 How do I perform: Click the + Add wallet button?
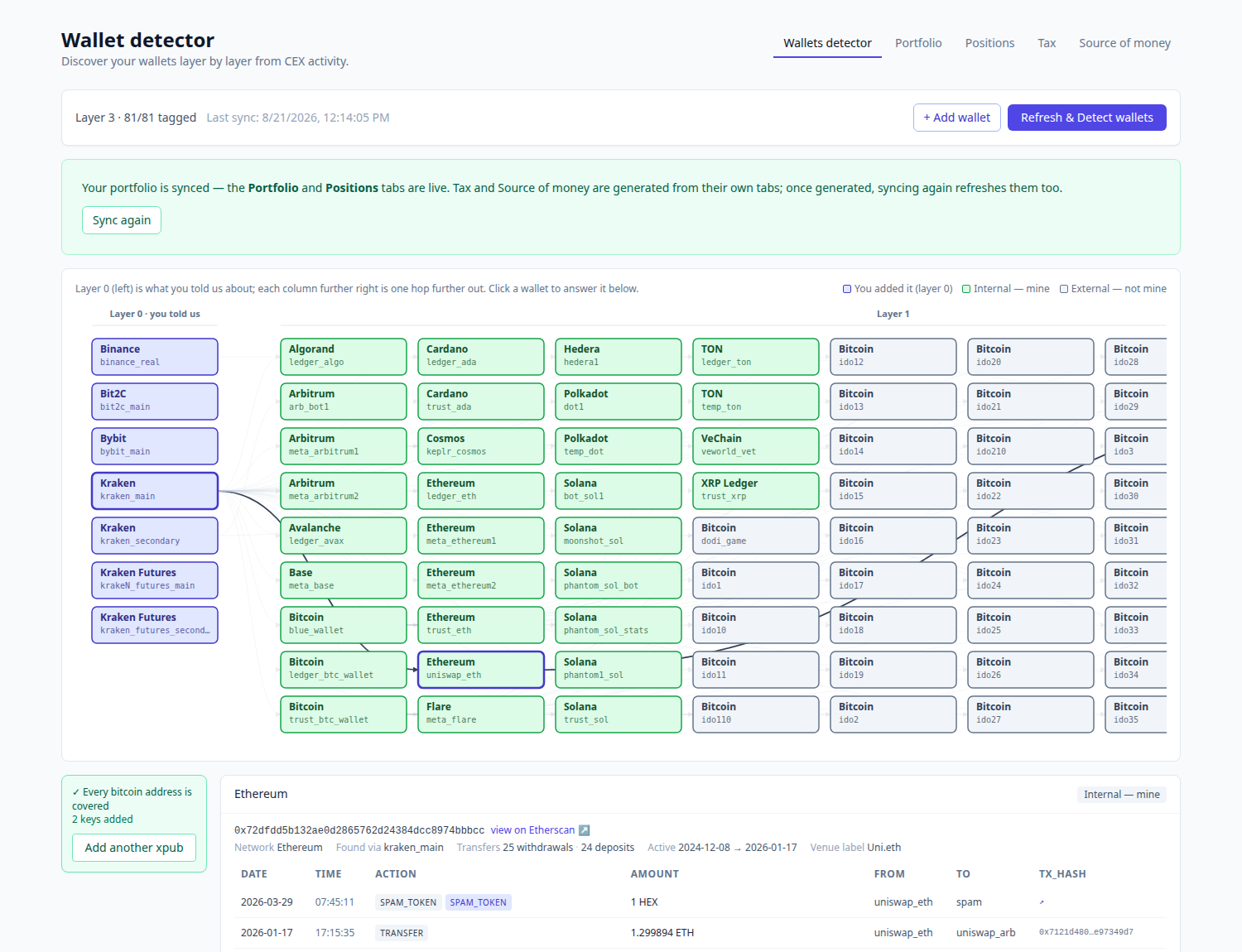(957, 118)
